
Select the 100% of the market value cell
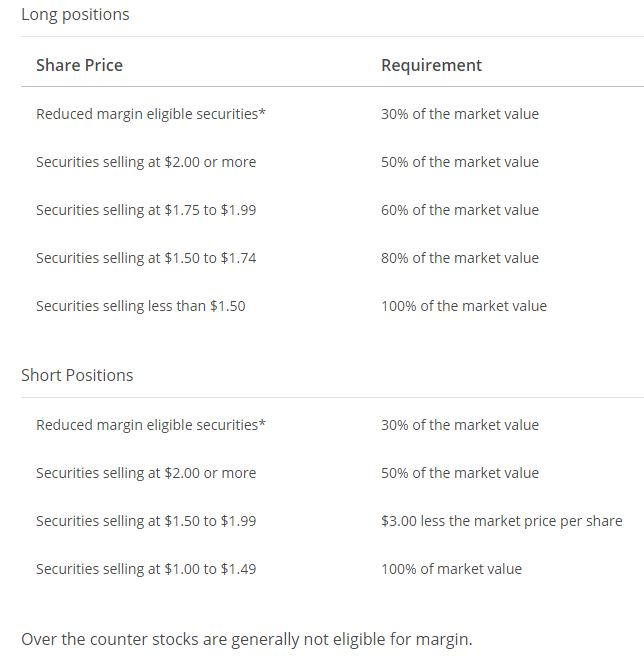tap(463, 306)
